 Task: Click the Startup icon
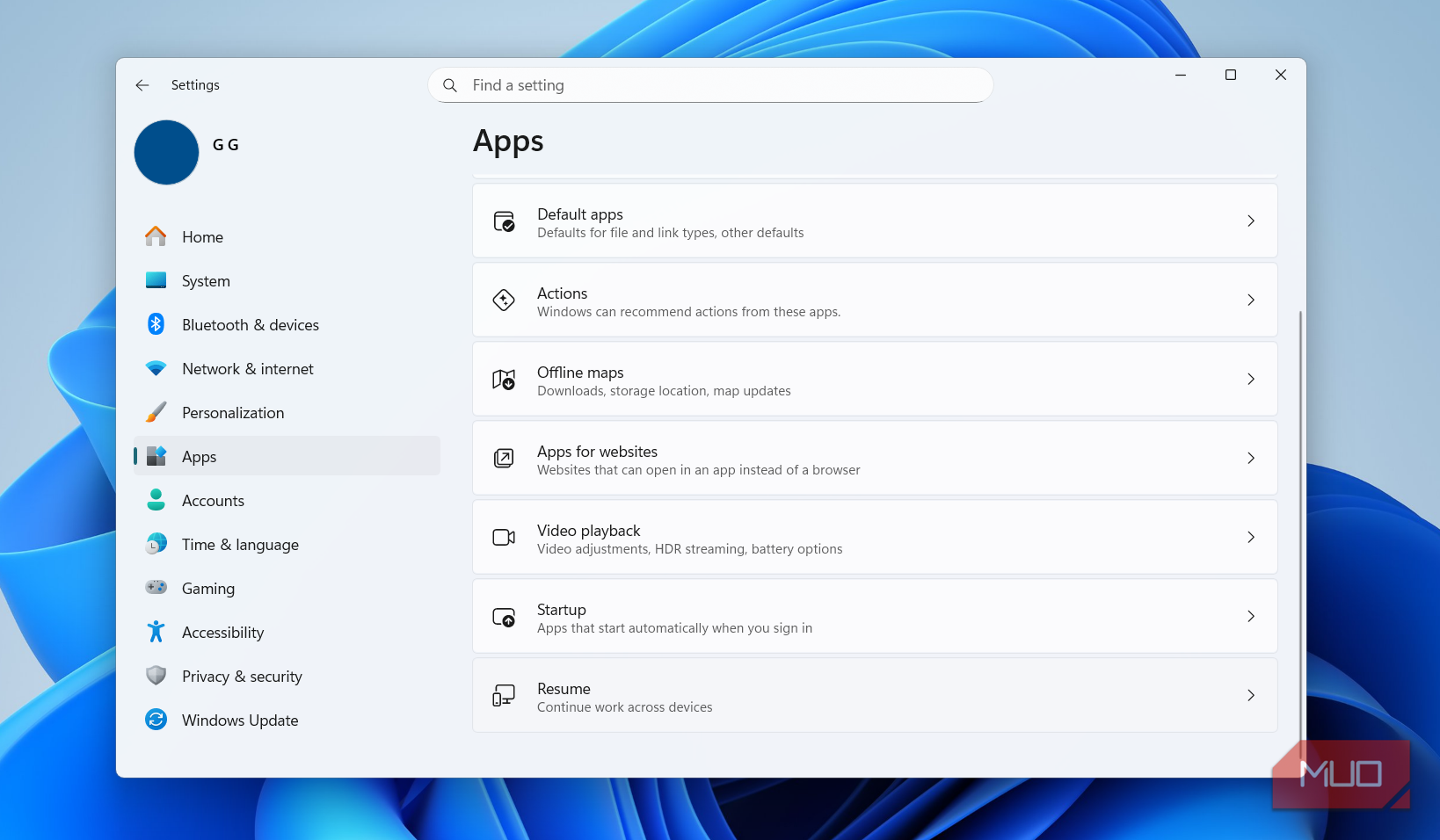point(504,617)
